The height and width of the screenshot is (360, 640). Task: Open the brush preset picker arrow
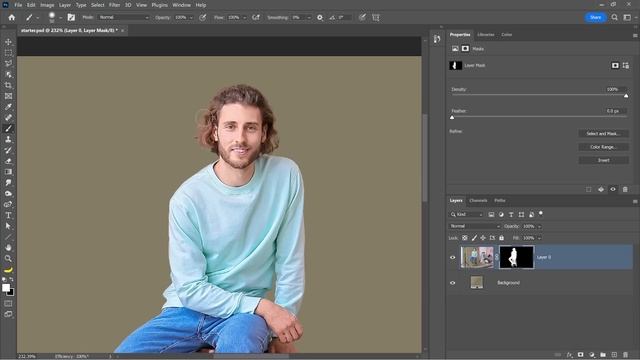point(60,18)
